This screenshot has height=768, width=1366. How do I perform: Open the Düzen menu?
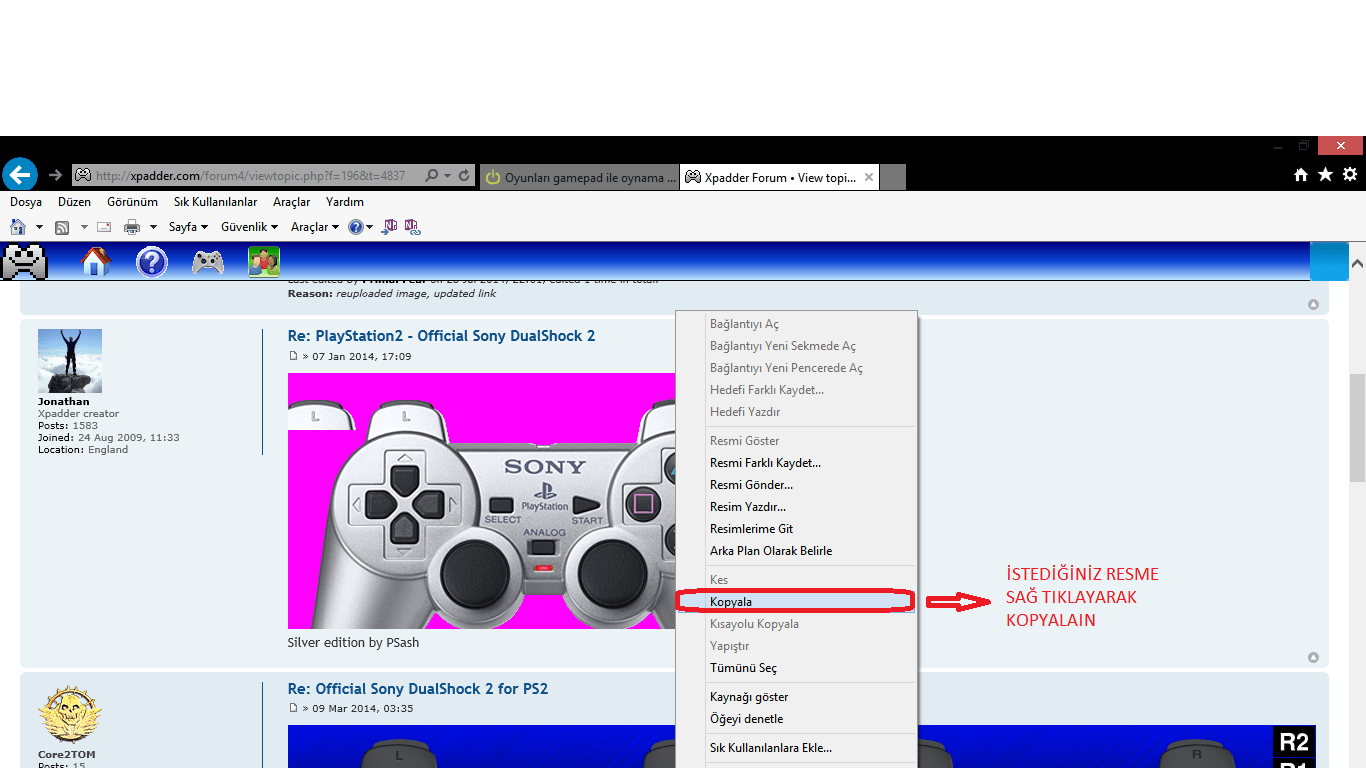(x=74, y=202)
